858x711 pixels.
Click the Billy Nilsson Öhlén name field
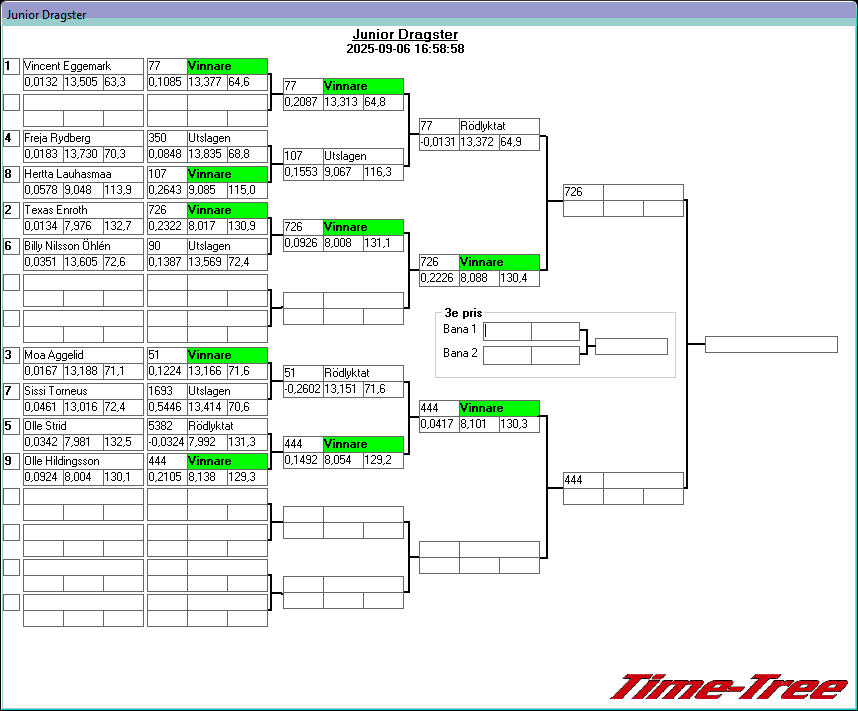tap(83, 246)
